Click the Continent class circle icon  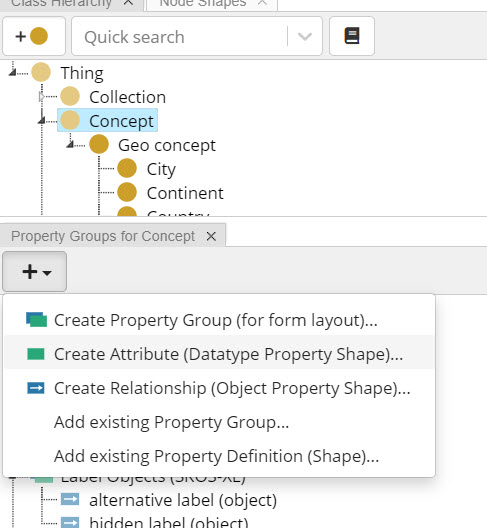point(127,192)
